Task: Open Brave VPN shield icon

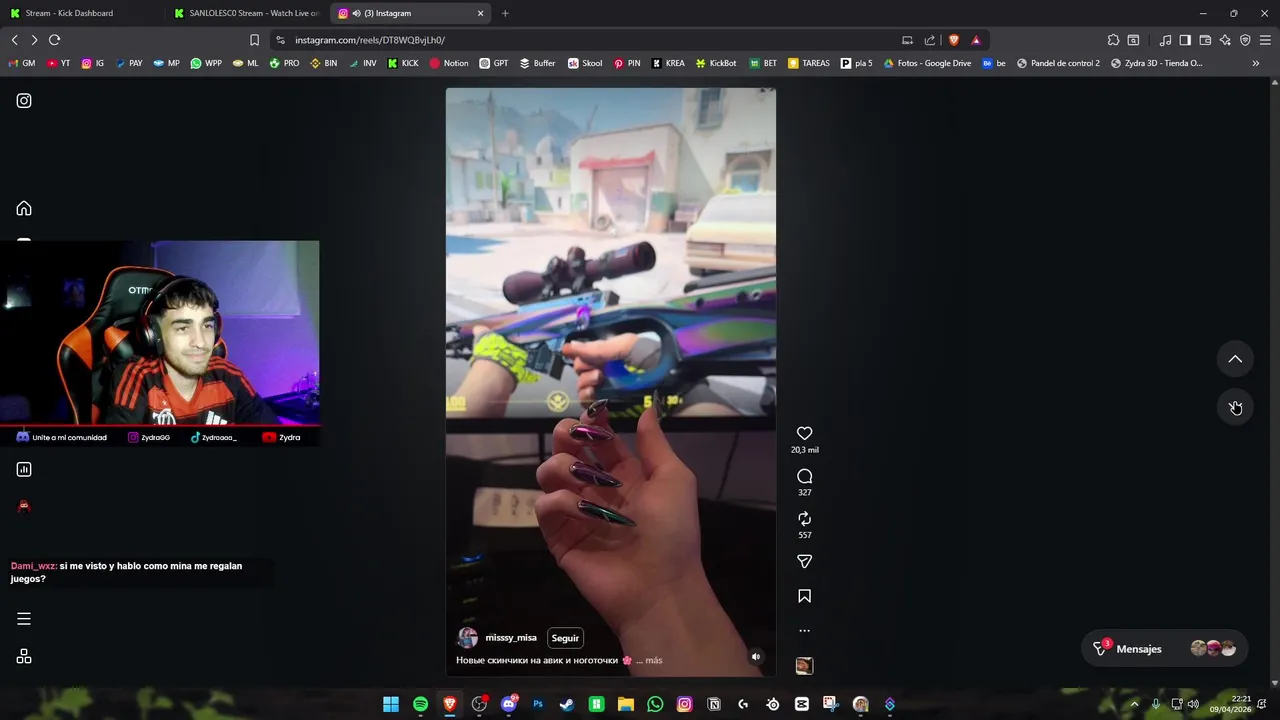Action: coord(1245,40)
